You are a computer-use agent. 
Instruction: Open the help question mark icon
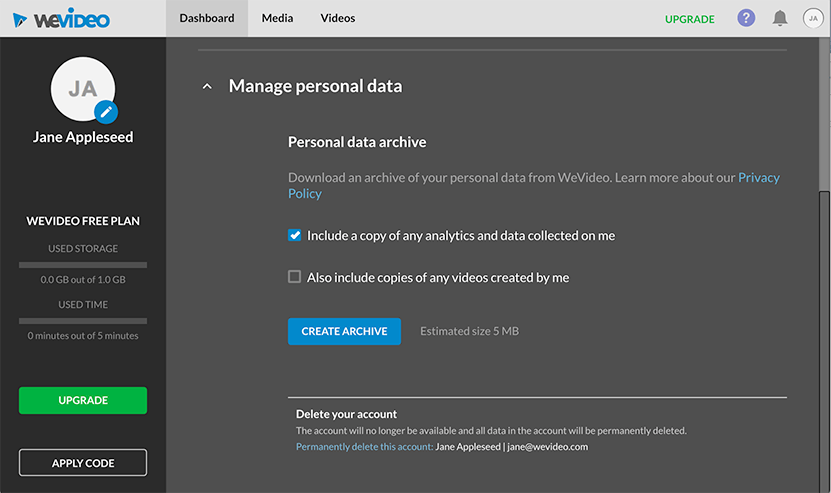pyautogui.click(x=746, y=18)
